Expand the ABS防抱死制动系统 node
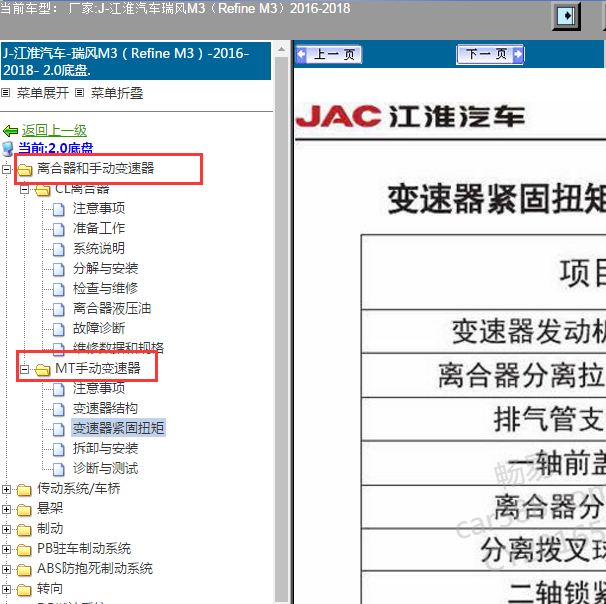The width and height of the screenshot is (606, 604). [6, 570]
